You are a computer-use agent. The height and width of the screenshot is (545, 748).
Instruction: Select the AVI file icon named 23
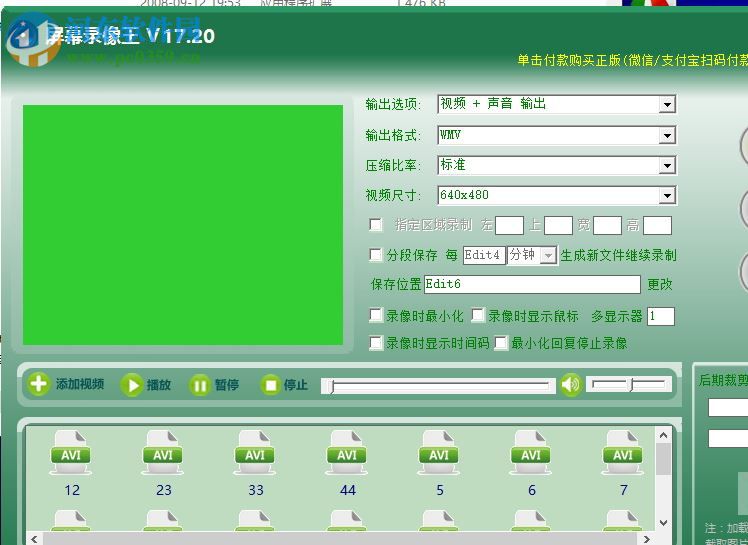point(163,452)
